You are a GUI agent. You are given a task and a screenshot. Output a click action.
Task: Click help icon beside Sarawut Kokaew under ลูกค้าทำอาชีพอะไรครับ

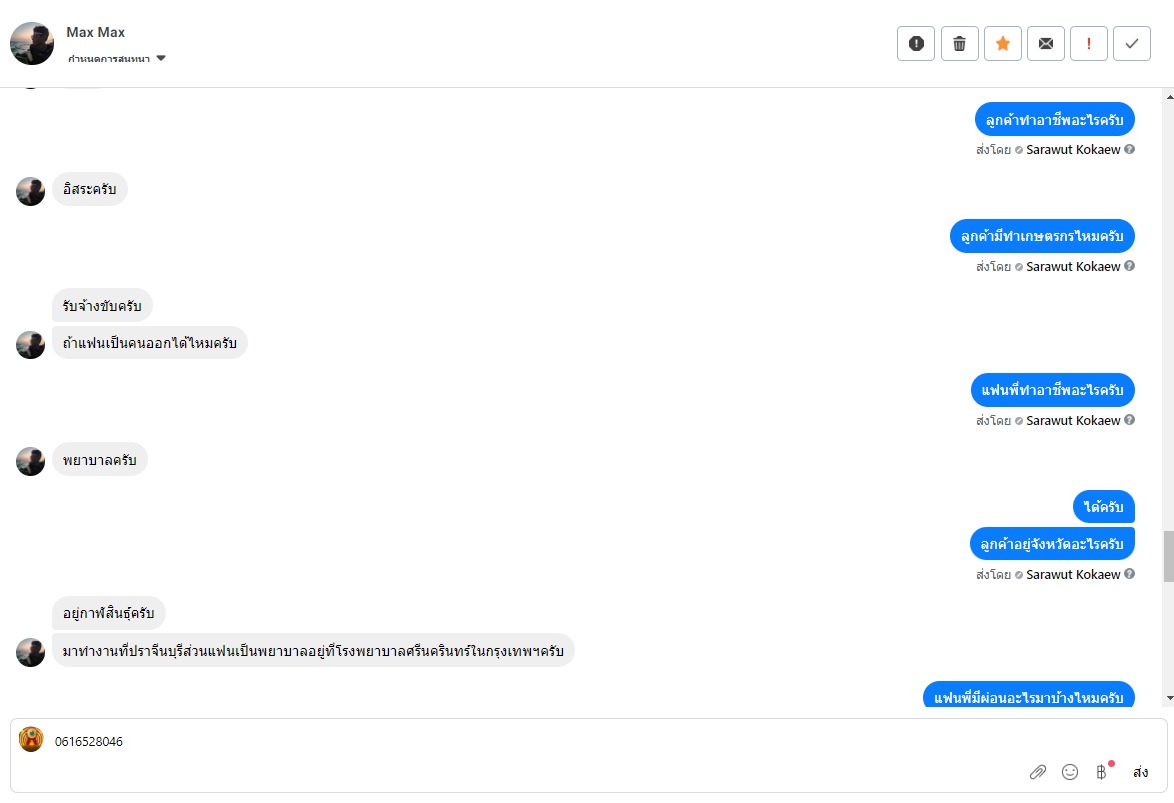[x=1129, y=149]
